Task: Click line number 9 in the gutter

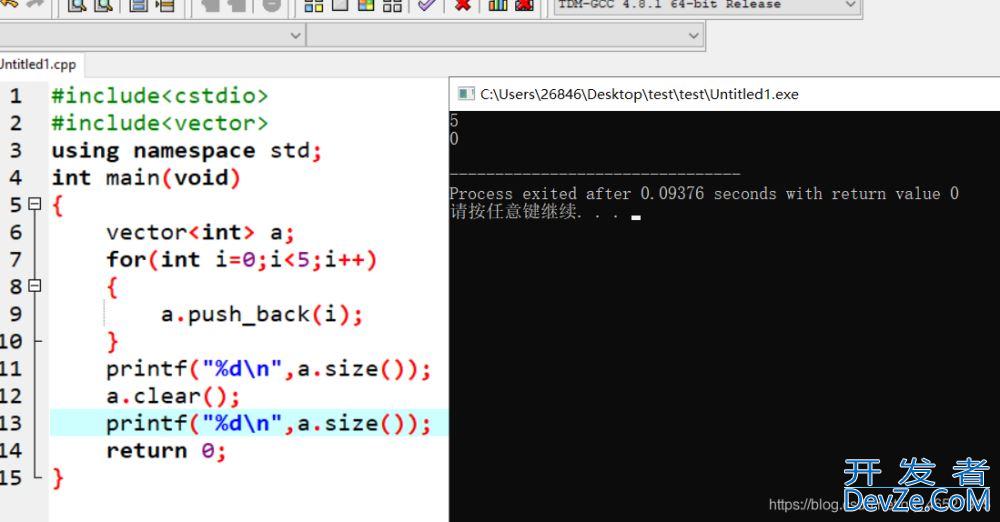Action: coord(16,314)
